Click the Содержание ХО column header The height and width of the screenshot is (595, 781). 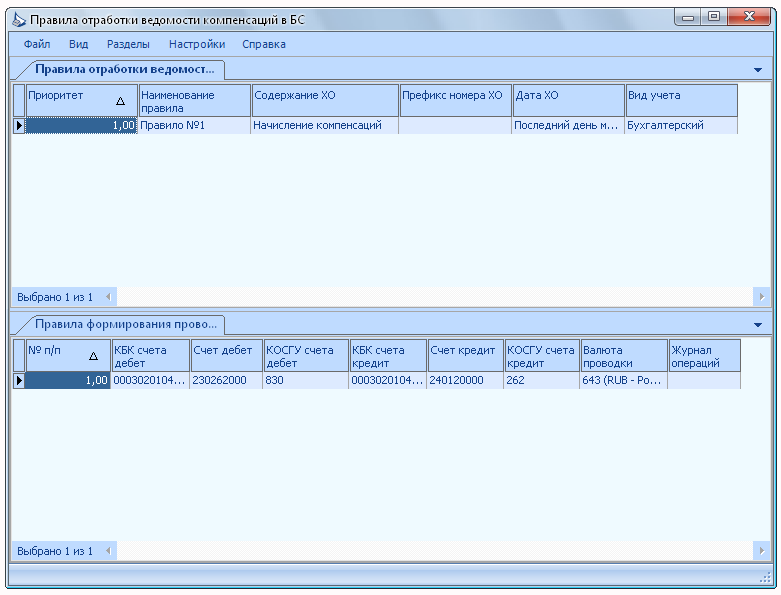[x=325, y=101]
